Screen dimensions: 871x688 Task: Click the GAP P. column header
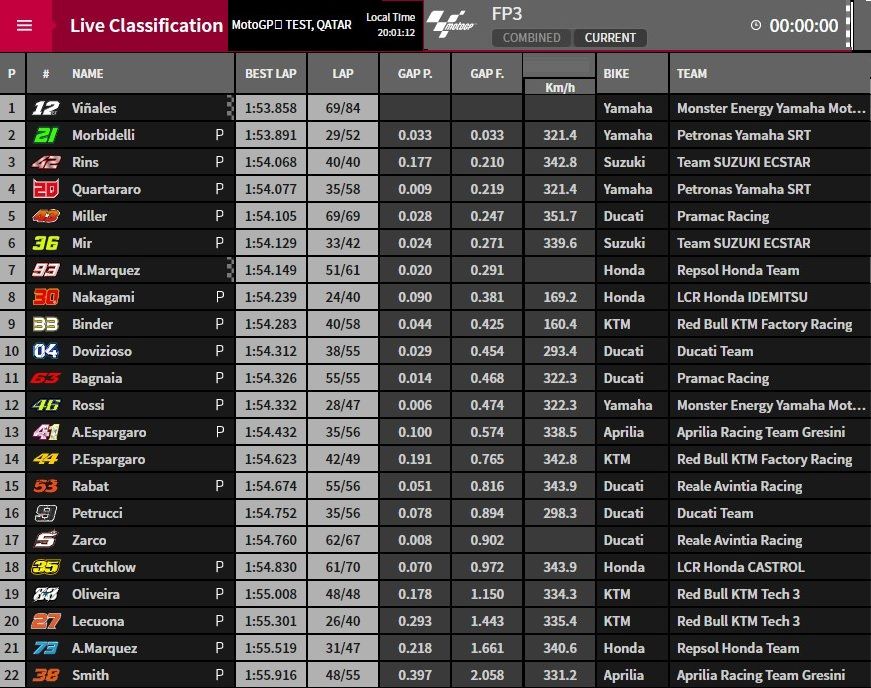(x=415, y=73)
